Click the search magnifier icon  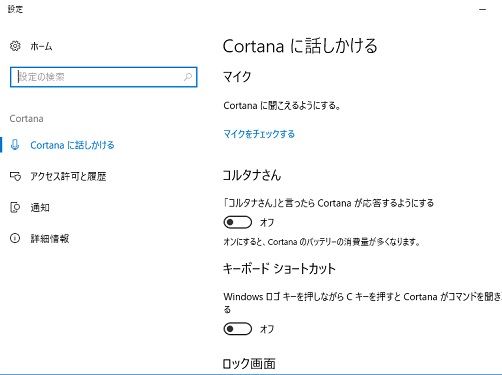point(188,77)
